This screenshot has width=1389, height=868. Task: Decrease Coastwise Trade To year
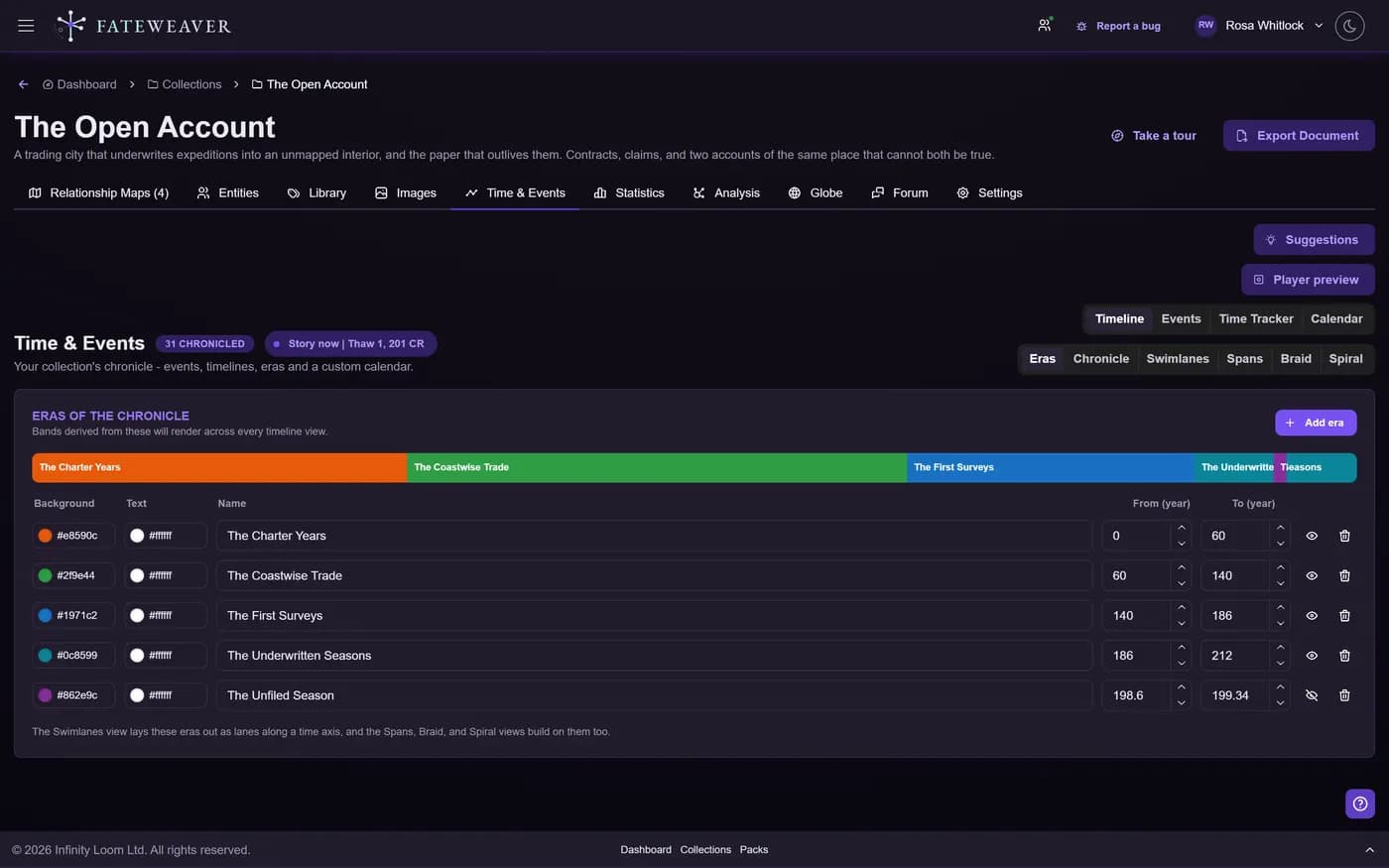1281,583
